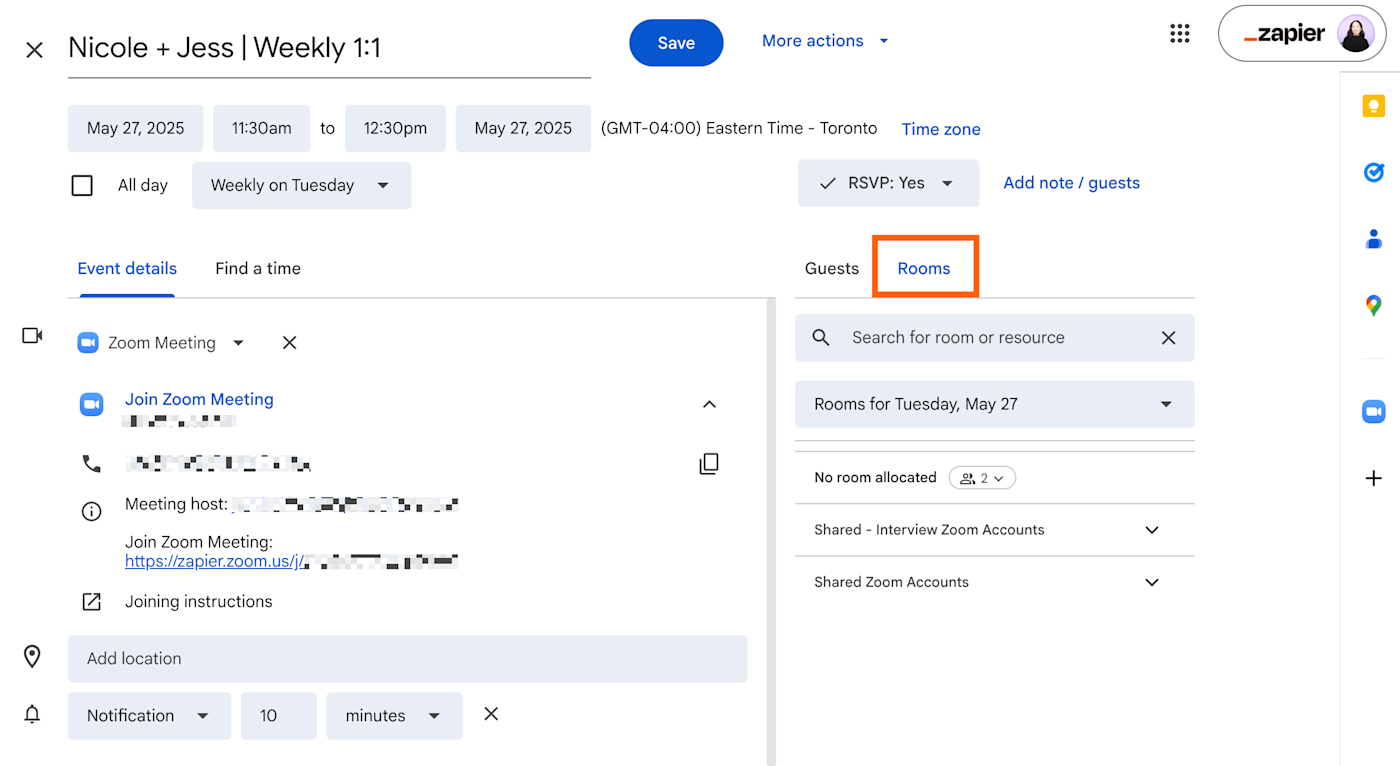
Task: Clear the room search field
Action: [1168, 338]
